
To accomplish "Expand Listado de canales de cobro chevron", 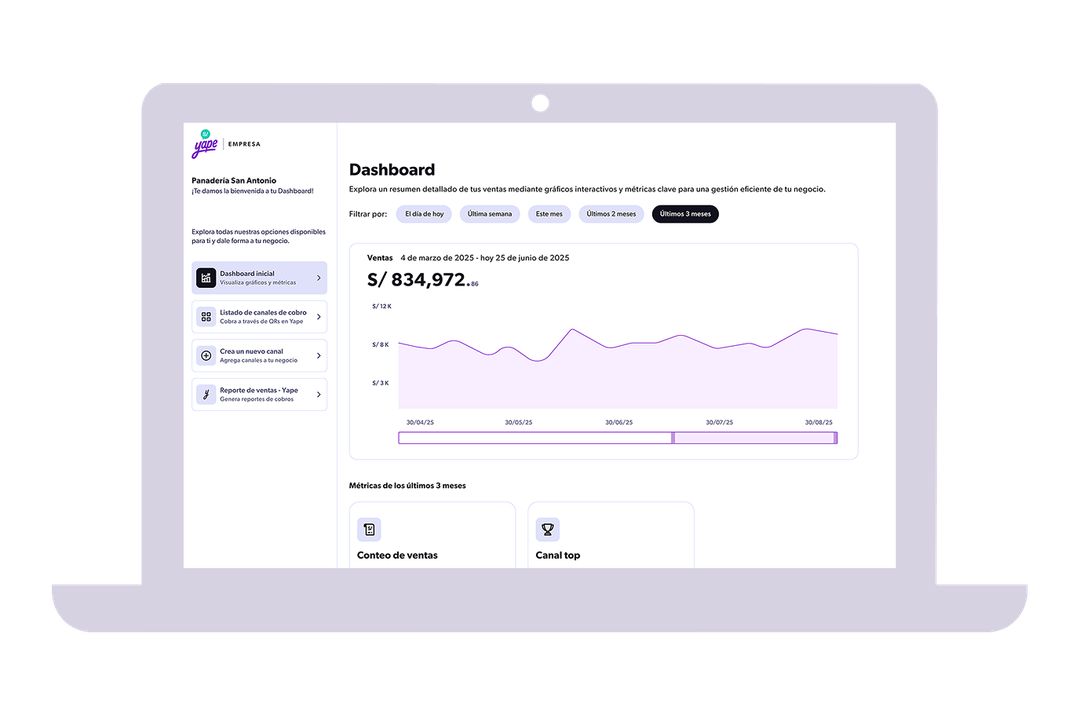I will (318, 317).
